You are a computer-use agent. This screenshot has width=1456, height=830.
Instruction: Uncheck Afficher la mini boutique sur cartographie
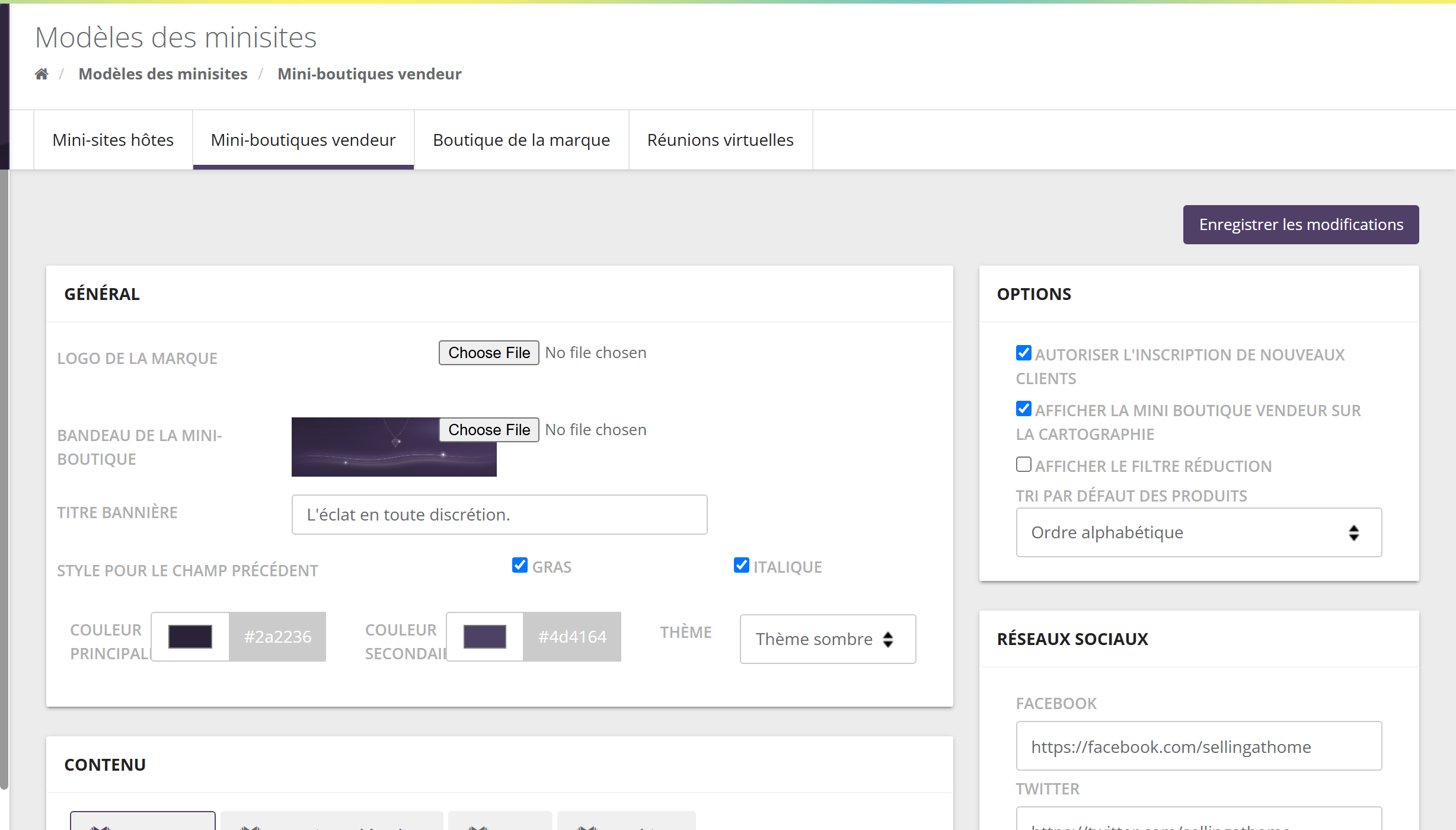[1024, 409]
